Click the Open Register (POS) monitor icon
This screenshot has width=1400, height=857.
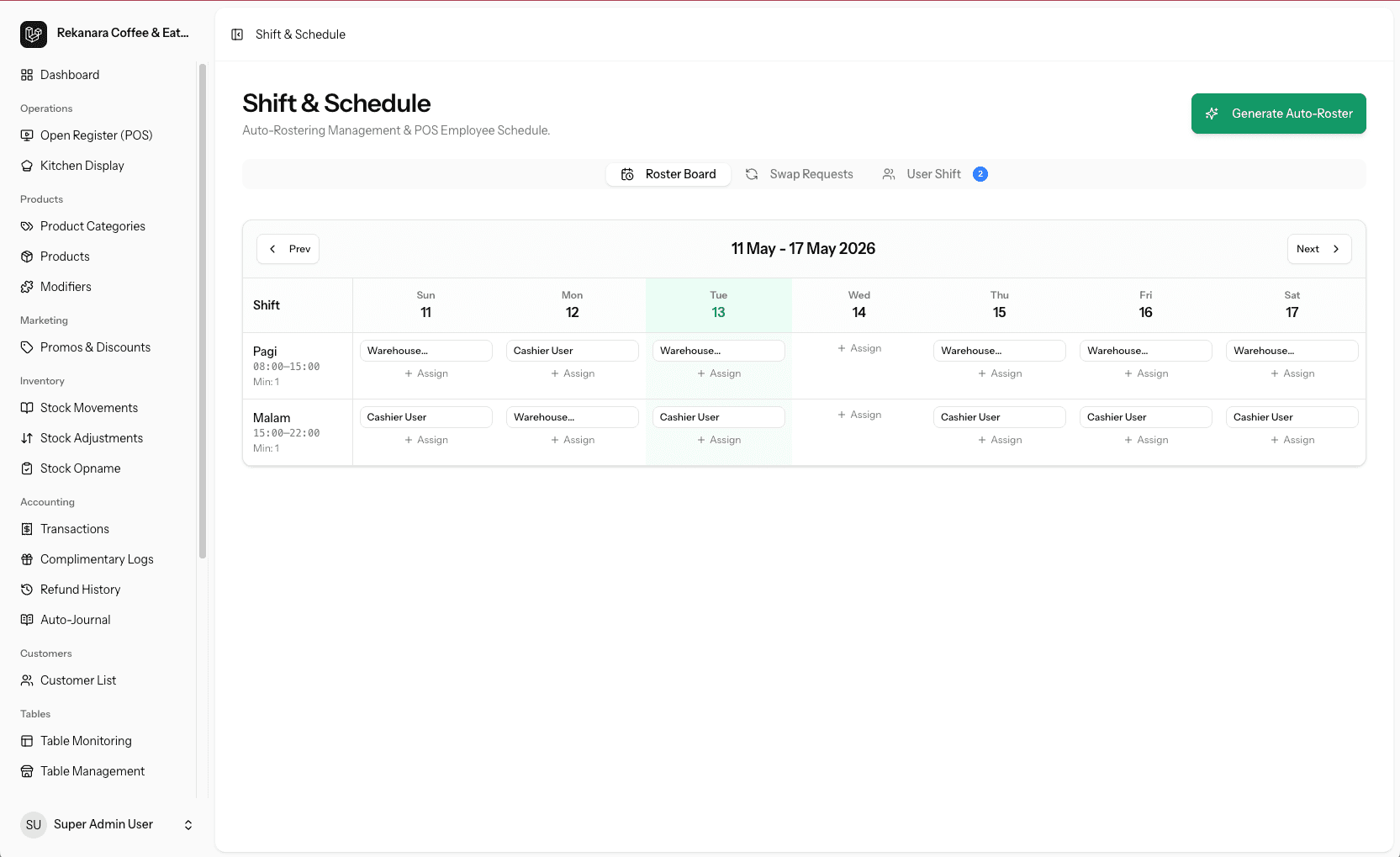(27, 135)
